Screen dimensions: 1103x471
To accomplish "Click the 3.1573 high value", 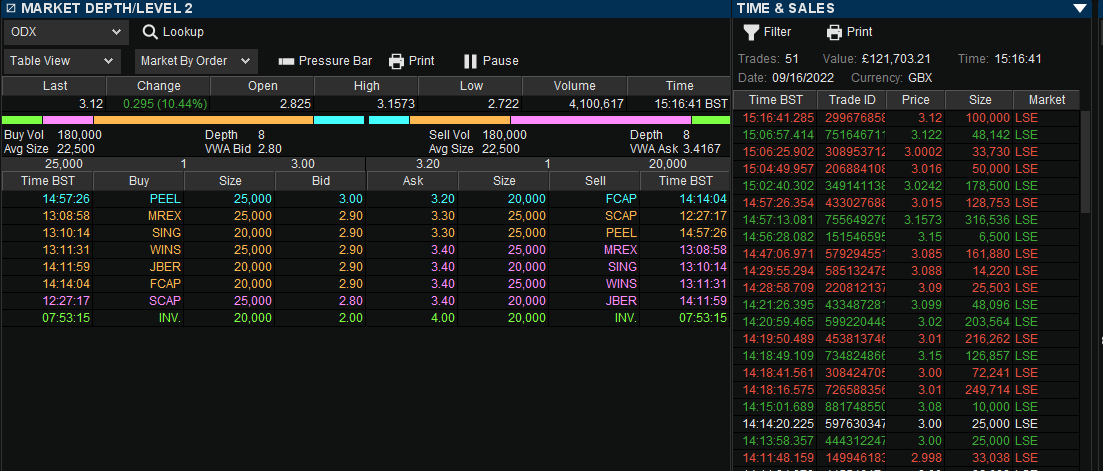I will click(396, 104).
